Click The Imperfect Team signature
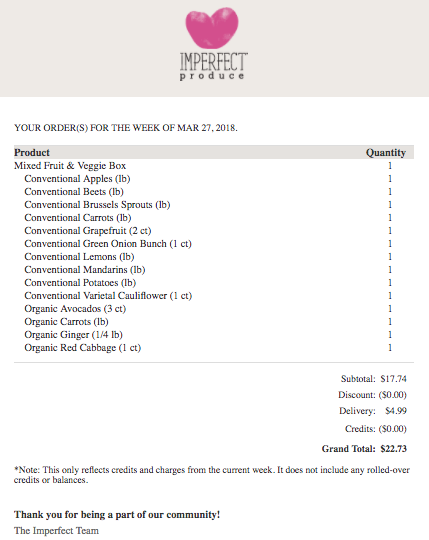The image size is (429, 540). click(x=56, y=531)
